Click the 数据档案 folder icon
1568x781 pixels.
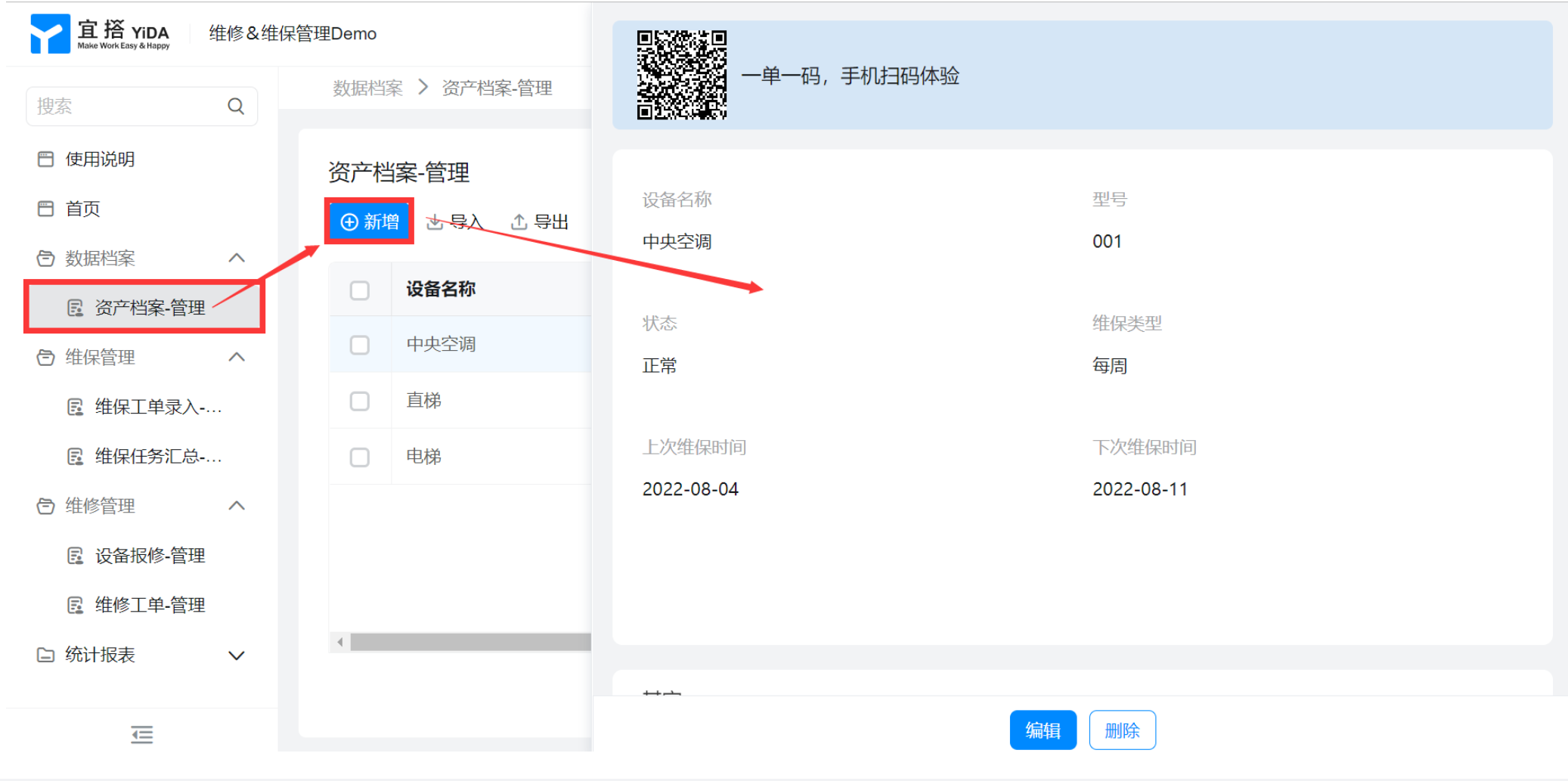[46, 259]
